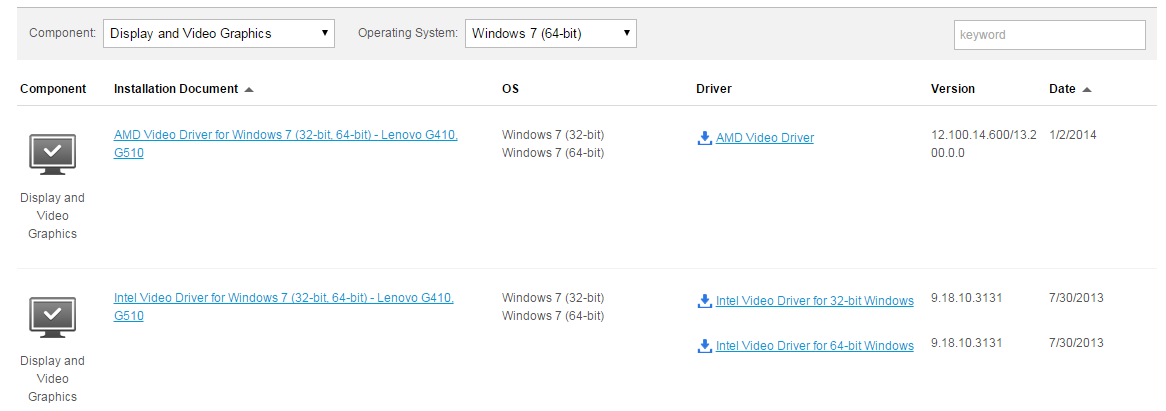Click 7/30/2013 date of 64-bit driver

tap(1077, 343)
